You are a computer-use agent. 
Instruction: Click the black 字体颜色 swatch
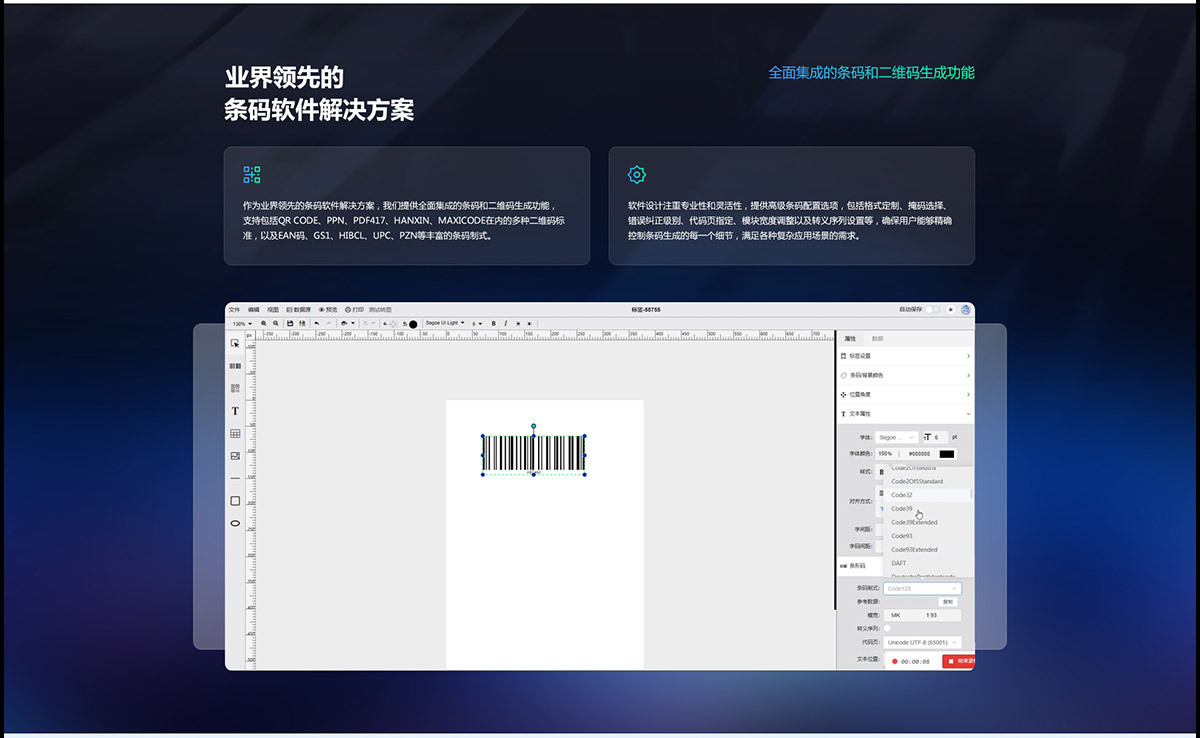(x=947, y=454)
